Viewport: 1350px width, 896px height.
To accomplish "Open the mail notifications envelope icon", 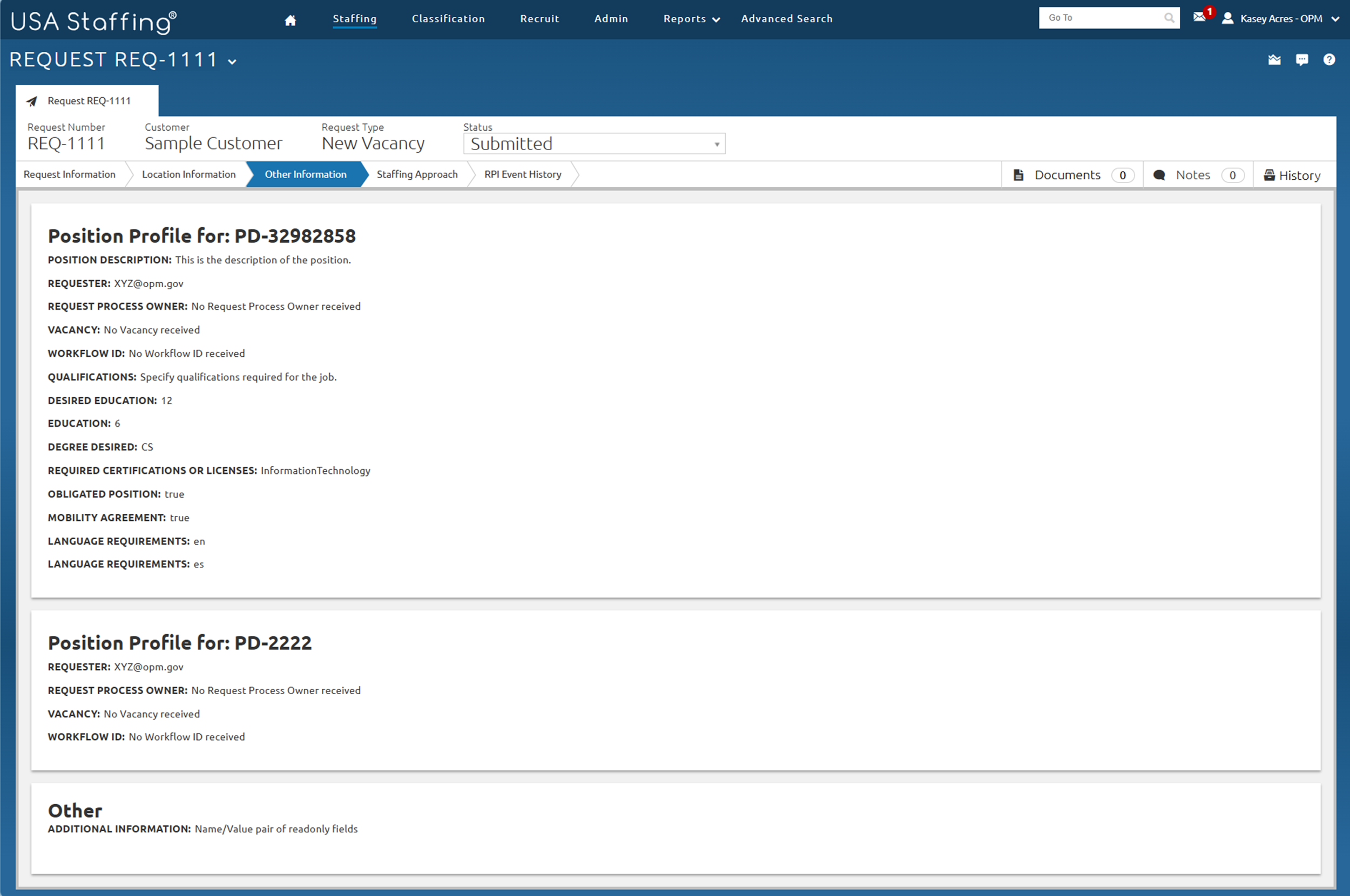I will click(1199, 17).
